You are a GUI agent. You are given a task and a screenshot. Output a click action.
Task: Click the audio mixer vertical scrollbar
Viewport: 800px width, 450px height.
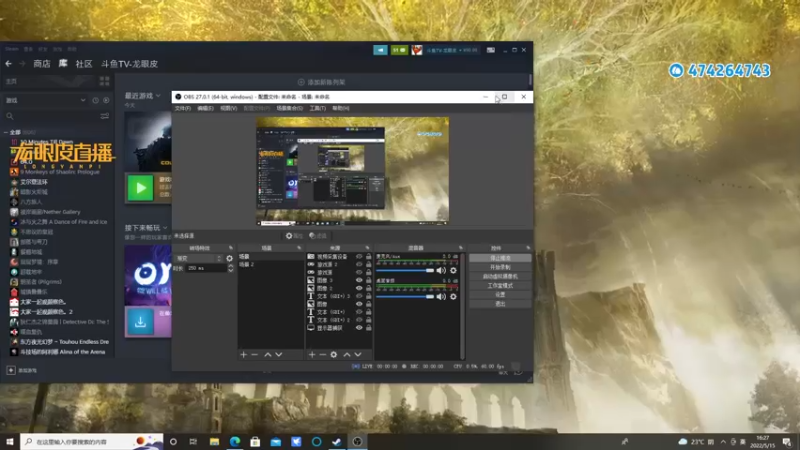[463, 306]
